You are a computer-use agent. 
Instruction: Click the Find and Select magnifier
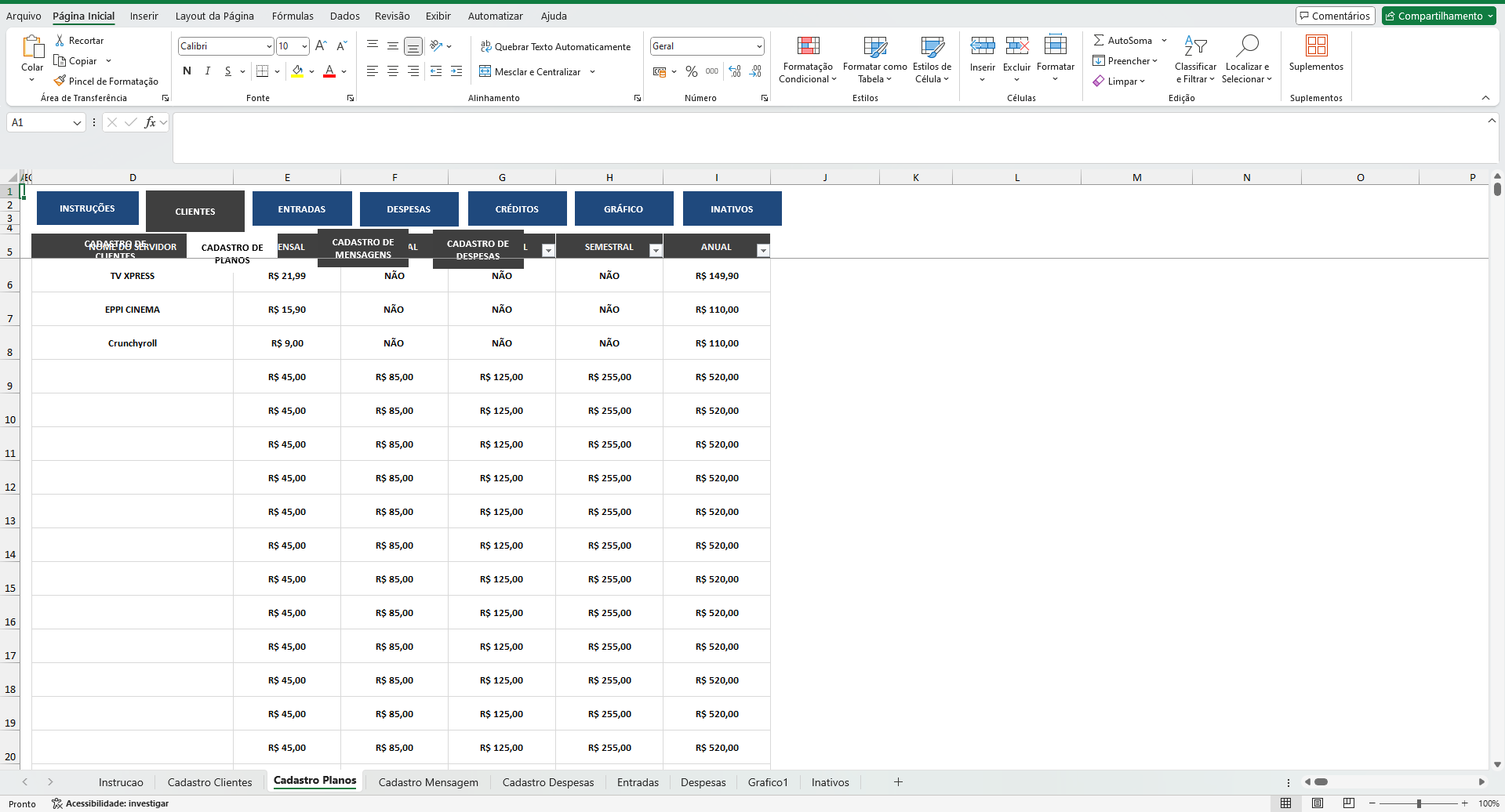click(x=1246, y=47)
